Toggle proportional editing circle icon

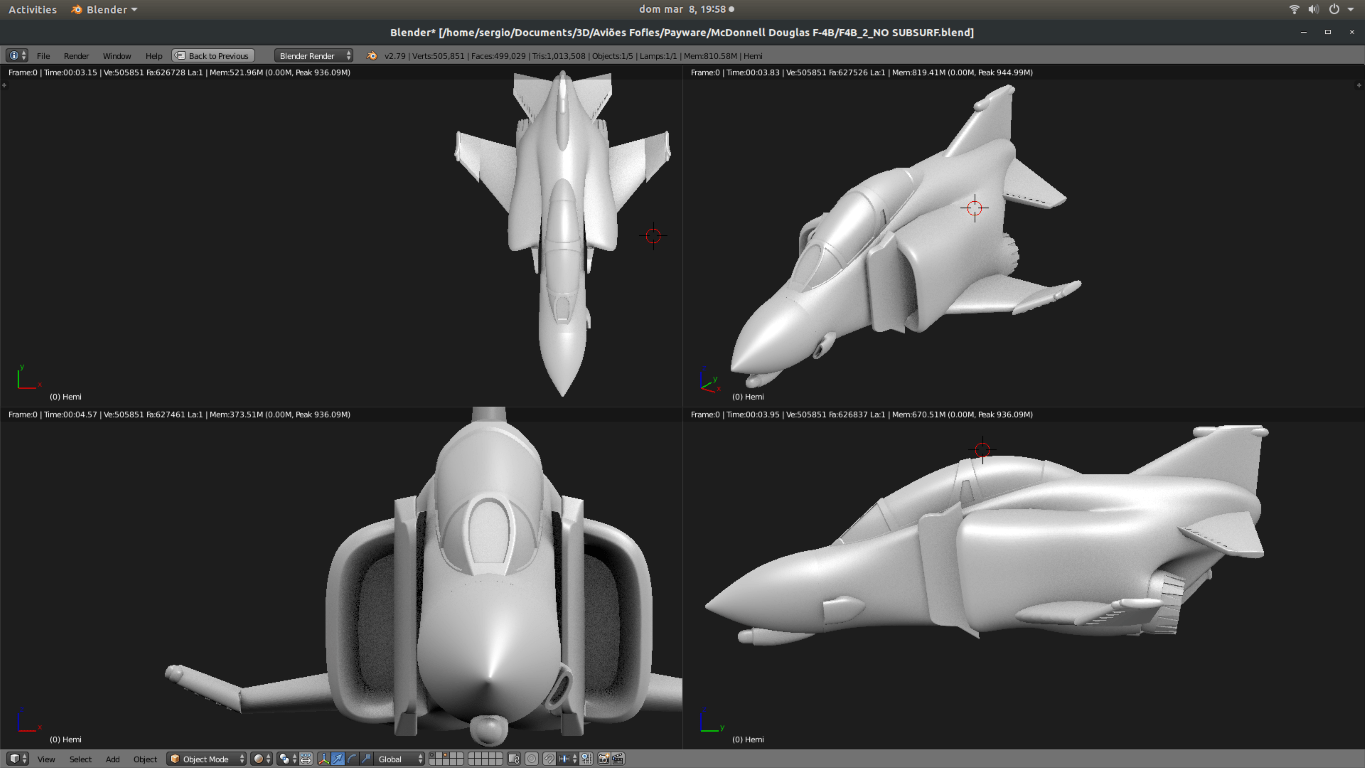coord(531,759)
